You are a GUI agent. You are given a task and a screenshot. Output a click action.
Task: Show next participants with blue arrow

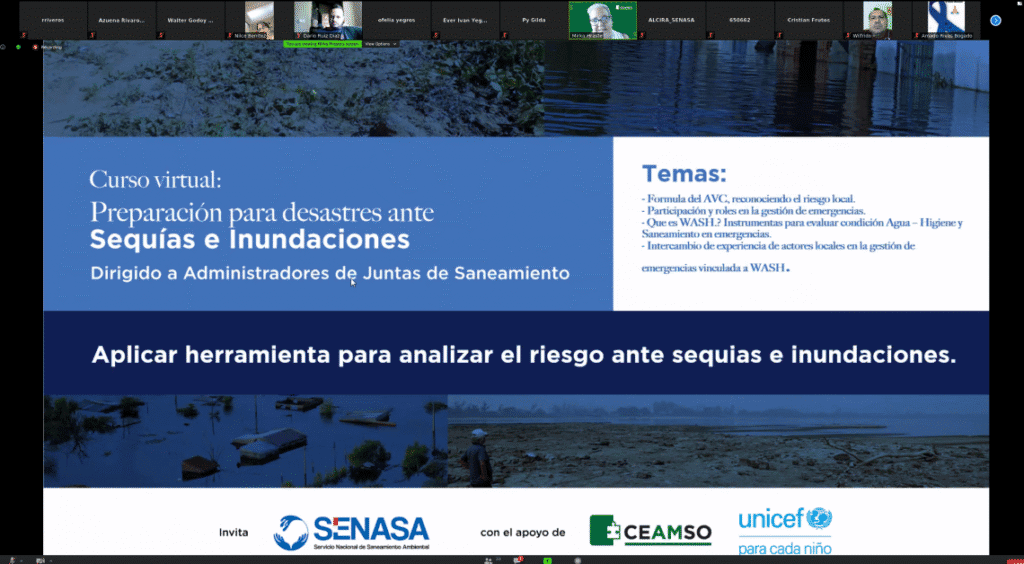coord(995,20)
